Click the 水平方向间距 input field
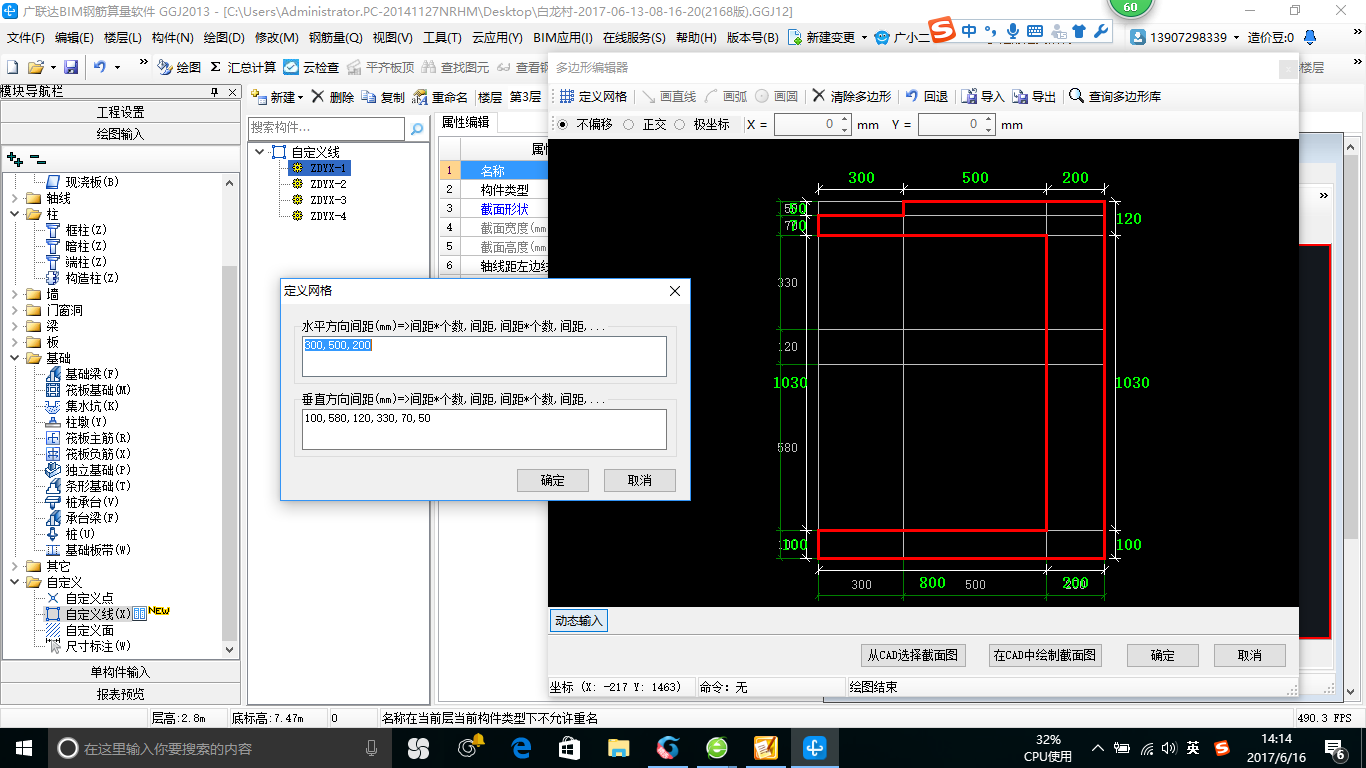1366x768 pixels. click(485, 356)
